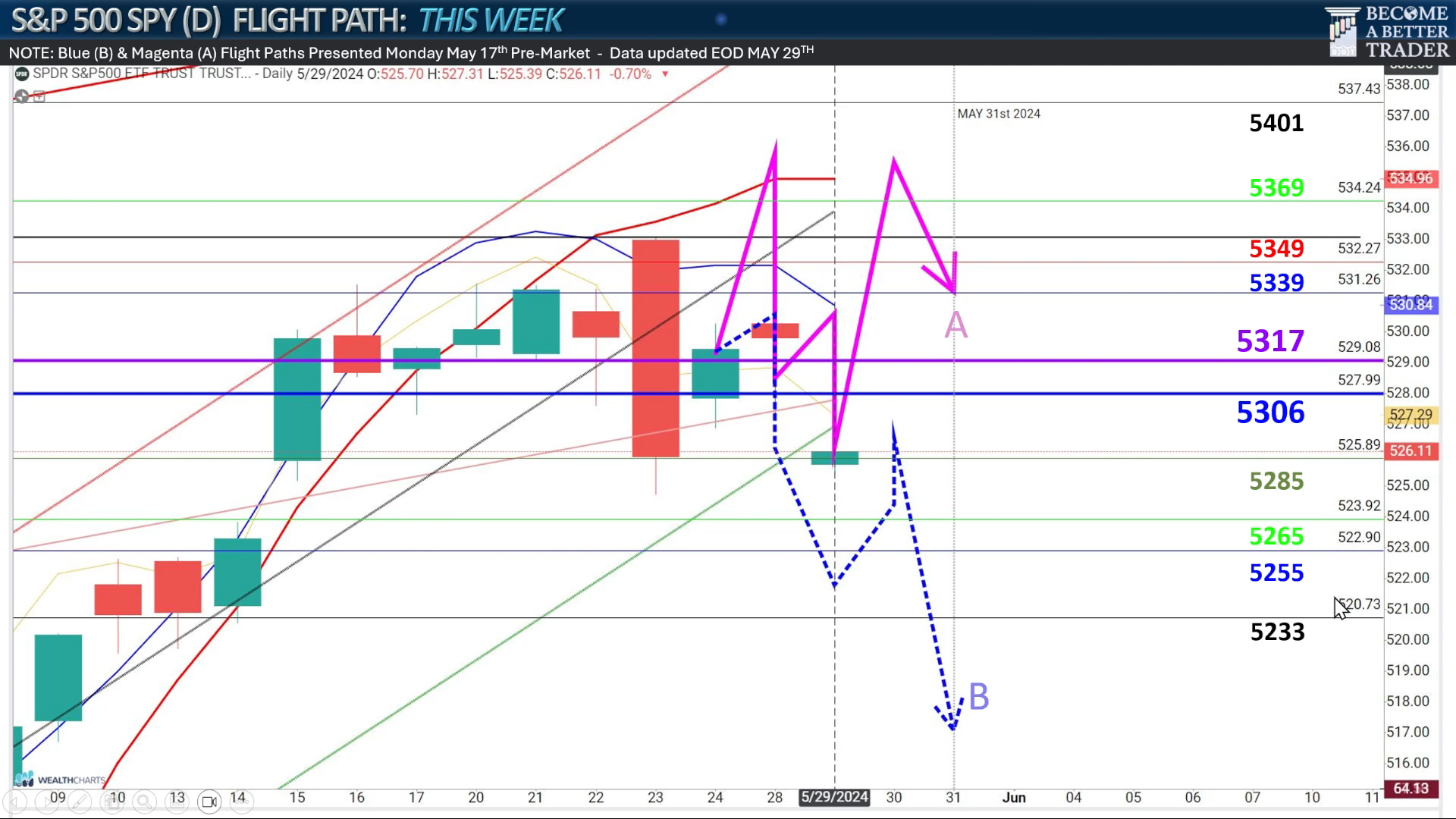
Task: Click the video camera icon
Action: click(x=209, y=802)
